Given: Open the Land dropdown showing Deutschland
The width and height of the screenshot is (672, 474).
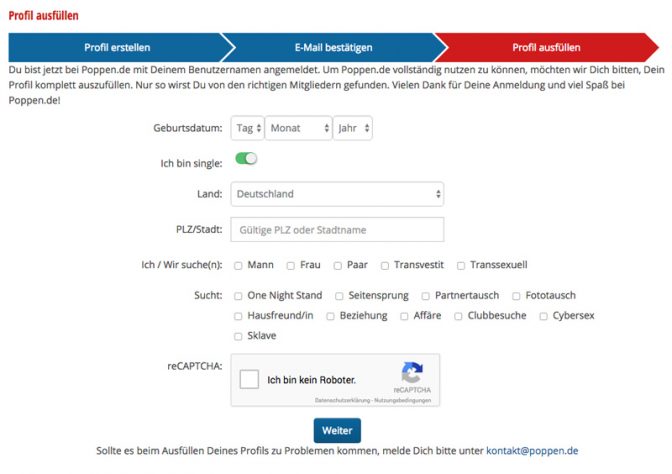Looking at the screenshot, I should pyautogui.click(x=337, y=194).
